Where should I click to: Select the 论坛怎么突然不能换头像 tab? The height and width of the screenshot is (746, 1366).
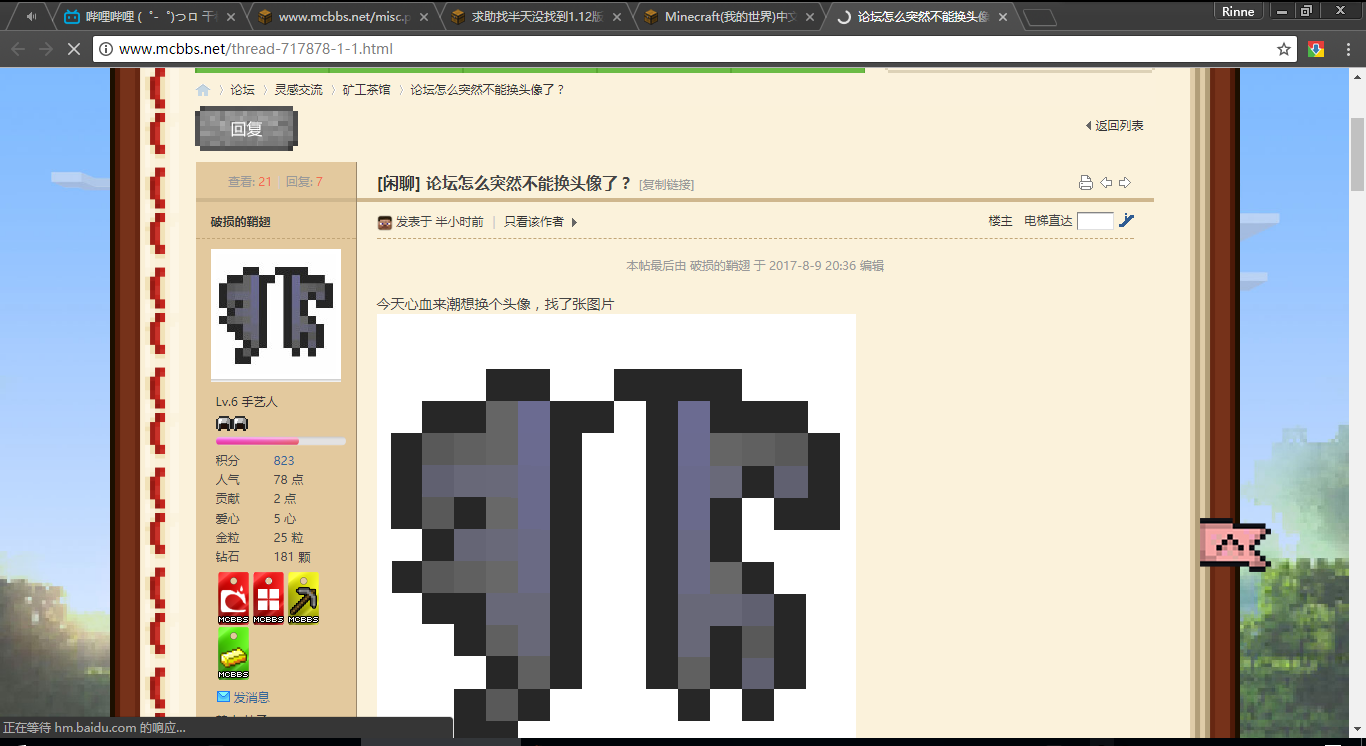point(921,17)
